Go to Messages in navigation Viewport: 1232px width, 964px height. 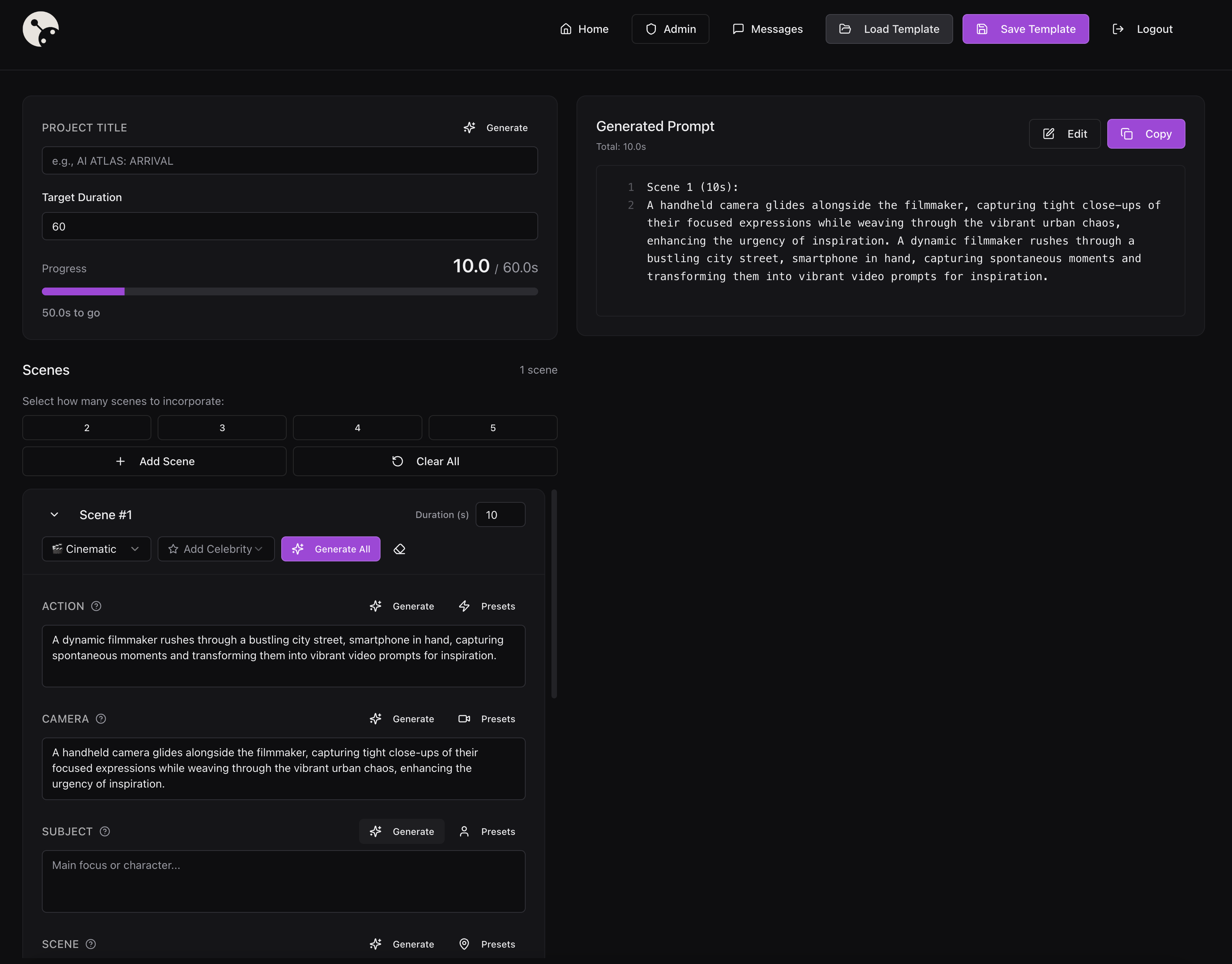pos(767,29)
